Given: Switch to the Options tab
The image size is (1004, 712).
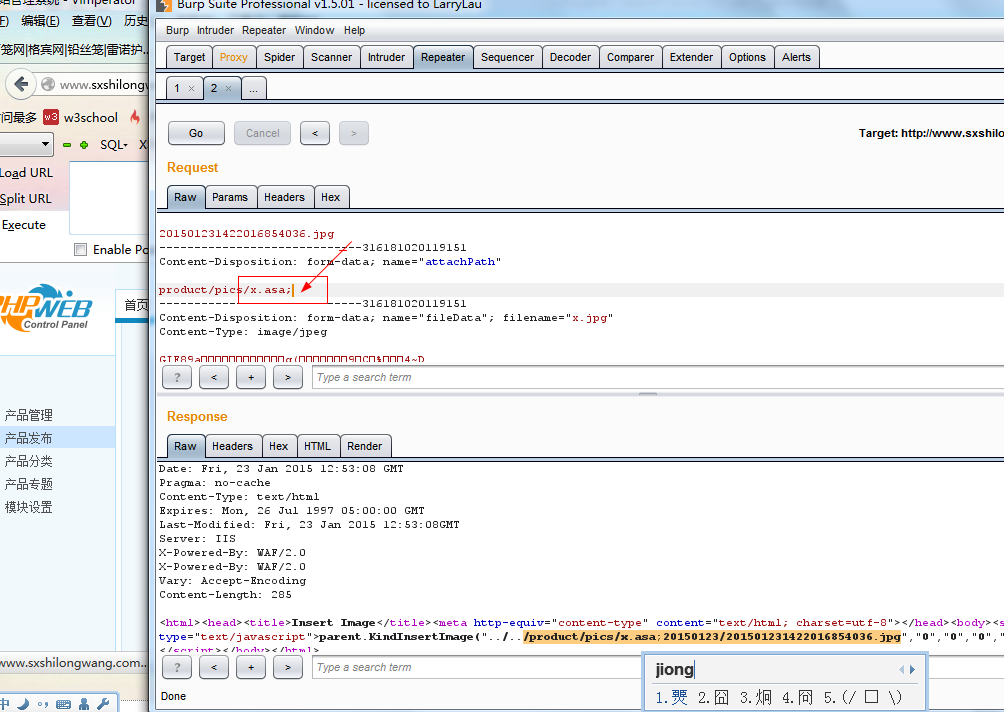Looking at the screenshot, I should point(747,57).
